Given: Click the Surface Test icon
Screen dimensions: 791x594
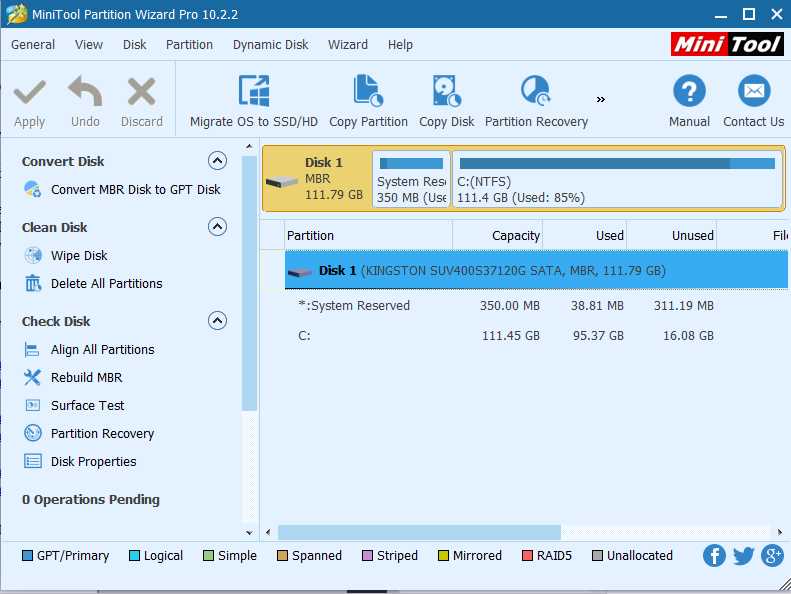Looking at the screenshot, I should tap(33, 405).
